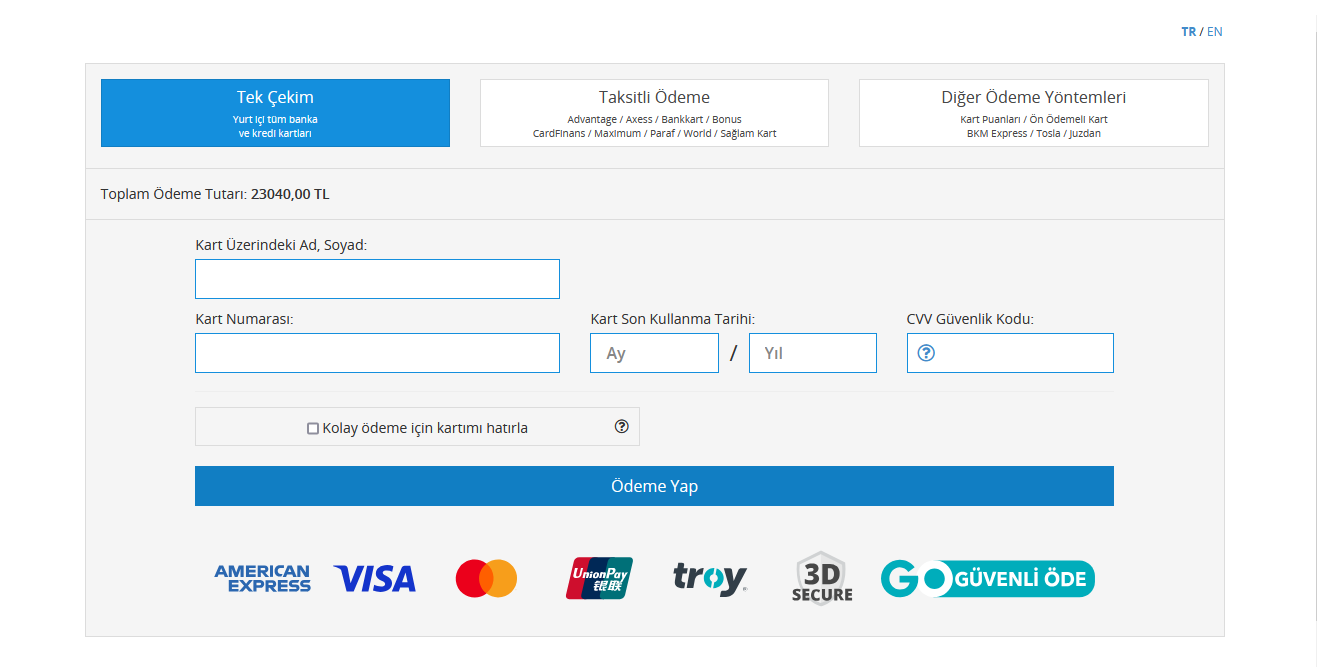1317x670 pixels.
Task: Switch language to EN
Action: coord(1215,32)
